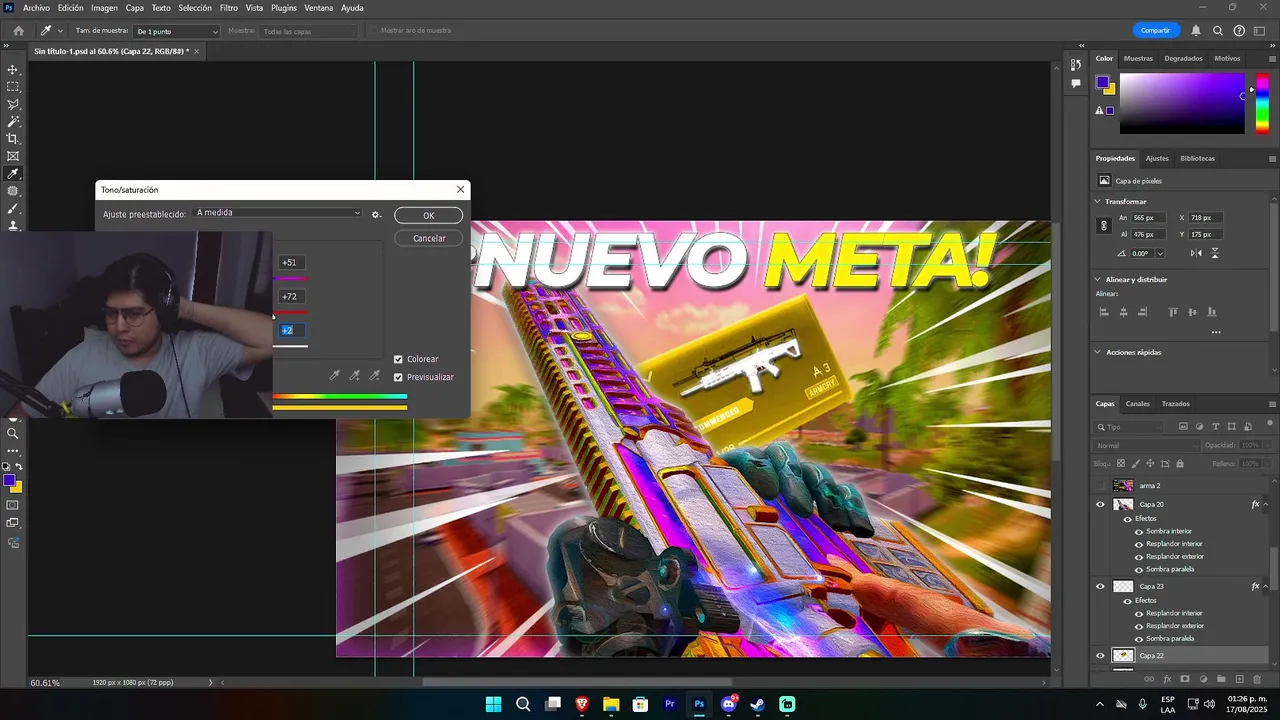Click add layer style fx icon

[1167, 679]
